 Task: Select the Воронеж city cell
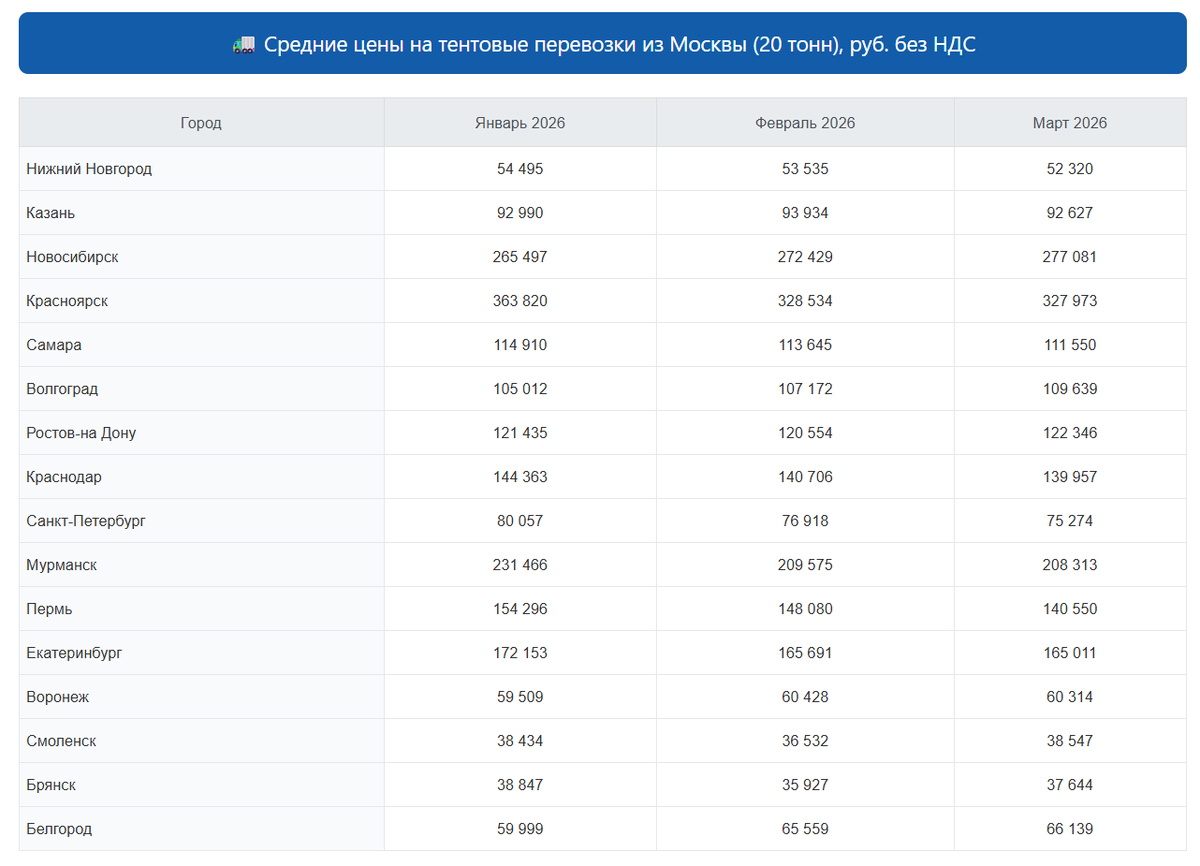(x=58, y=697)
